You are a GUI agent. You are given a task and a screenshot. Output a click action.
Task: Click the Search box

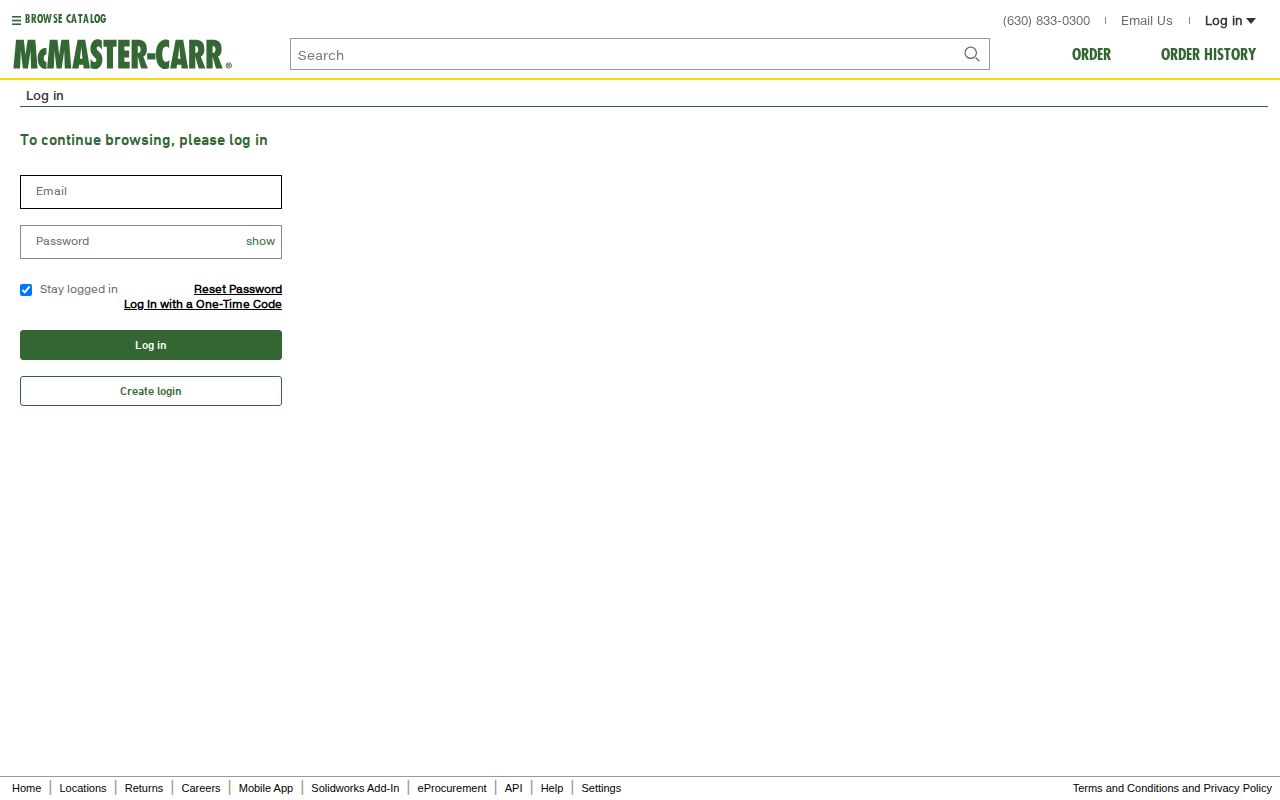pyautogui.click(x=620, y=54)
